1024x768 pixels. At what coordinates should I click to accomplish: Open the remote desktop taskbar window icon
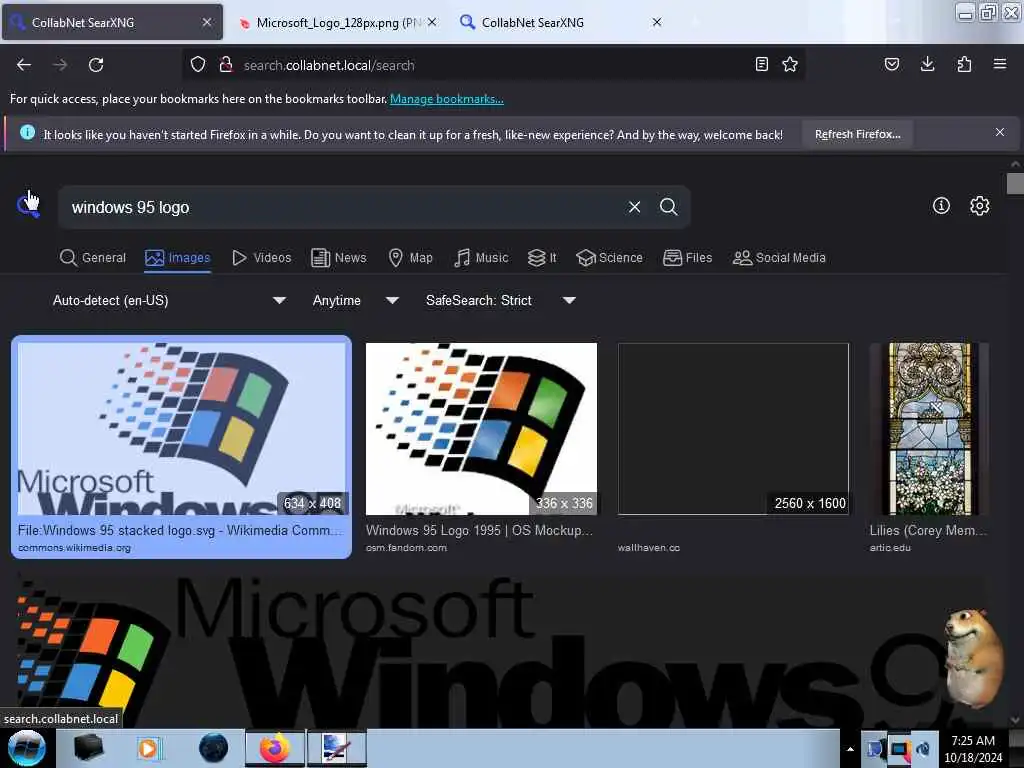pyautogui.click(x=337, y=748)
